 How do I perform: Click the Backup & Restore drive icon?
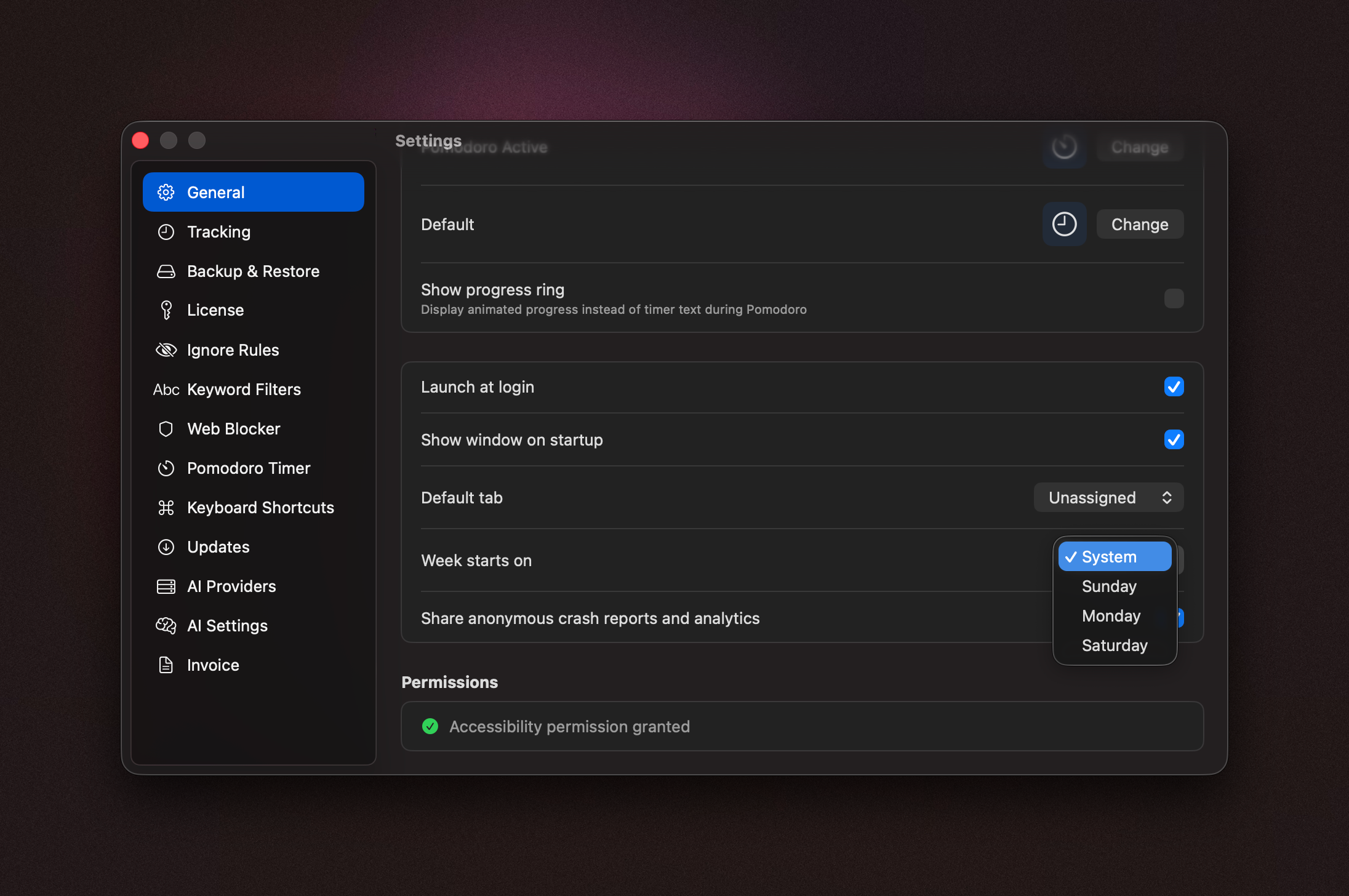coord(166,271)
